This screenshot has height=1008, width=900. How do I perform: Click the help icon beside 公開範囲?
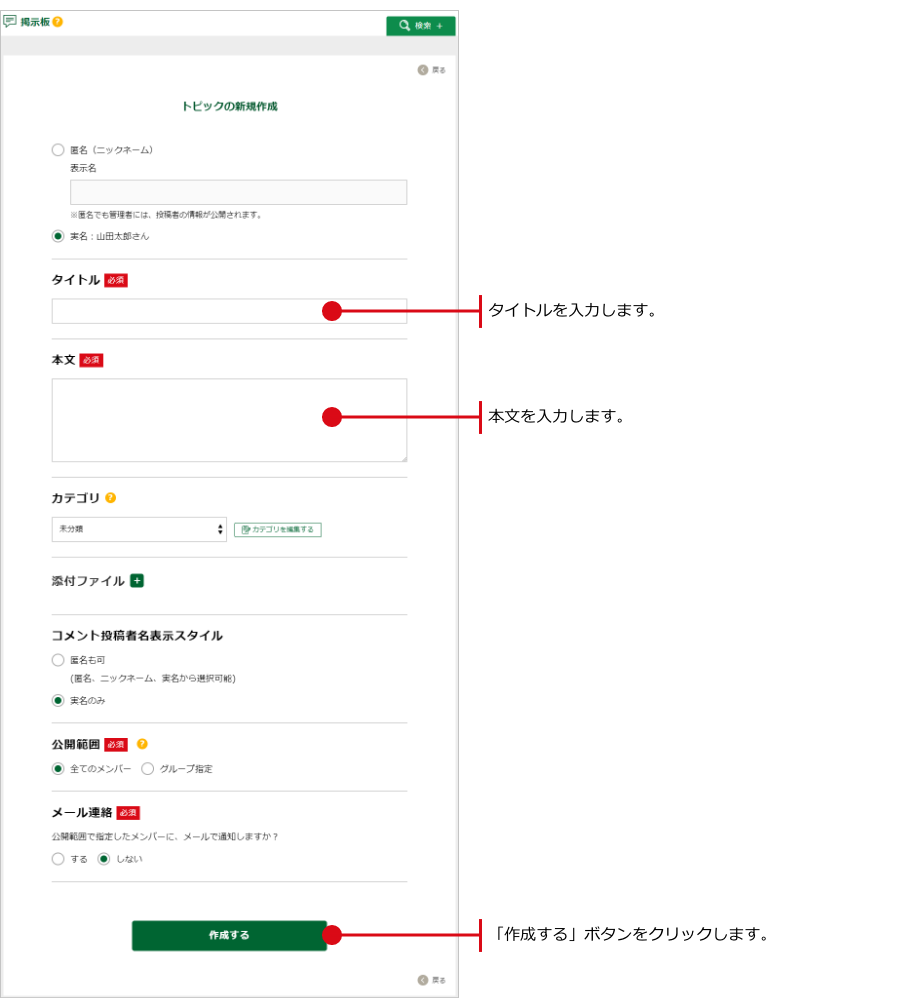[x=142, y=744]
